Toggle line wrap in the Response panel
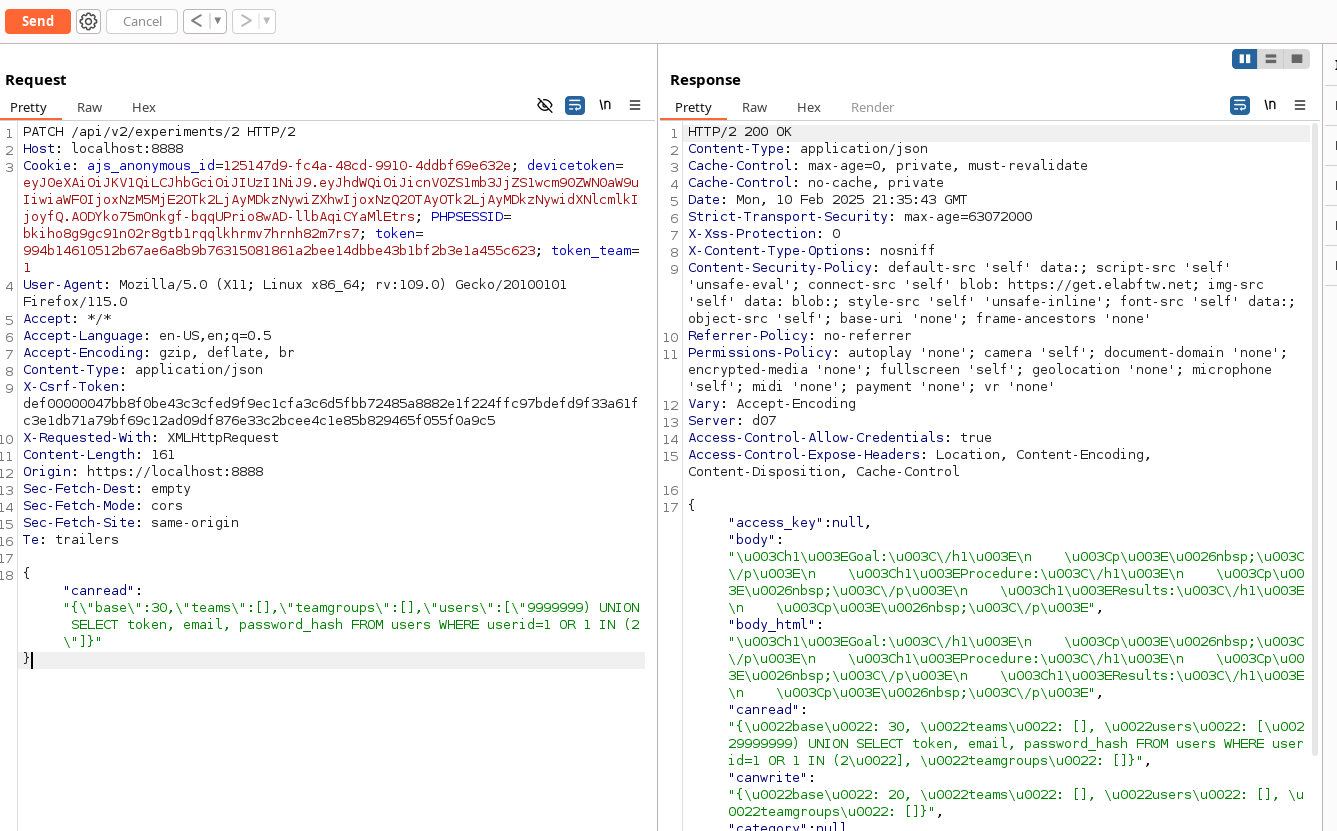Image resolution: width=1337 pixels, height=831 pixels. click(1240, 105)
